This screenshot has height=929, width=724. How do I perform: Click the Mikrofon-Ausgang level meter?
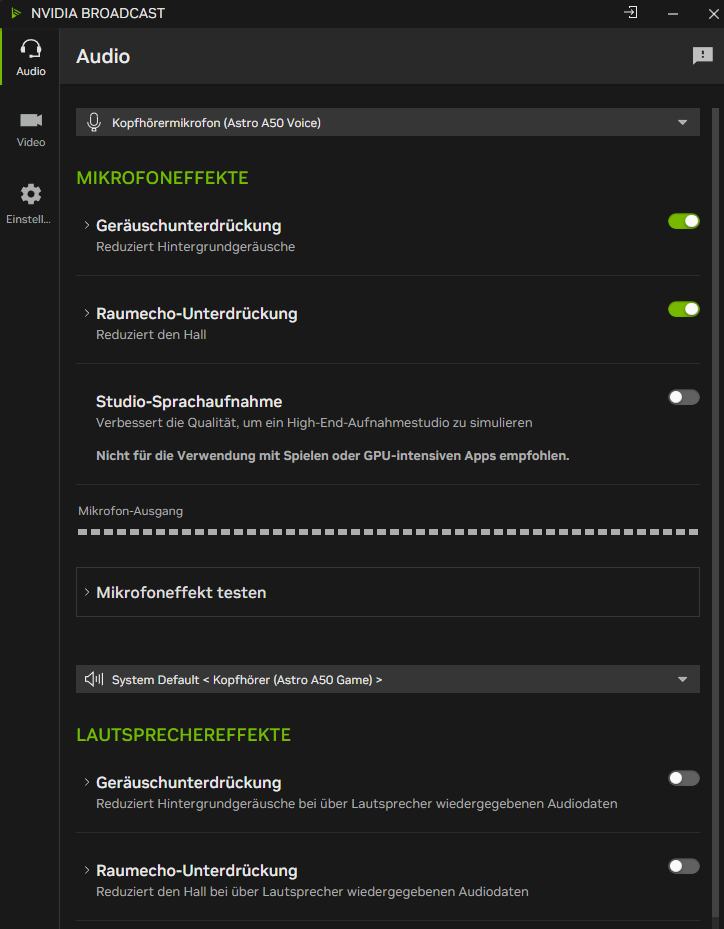[387, 532]
